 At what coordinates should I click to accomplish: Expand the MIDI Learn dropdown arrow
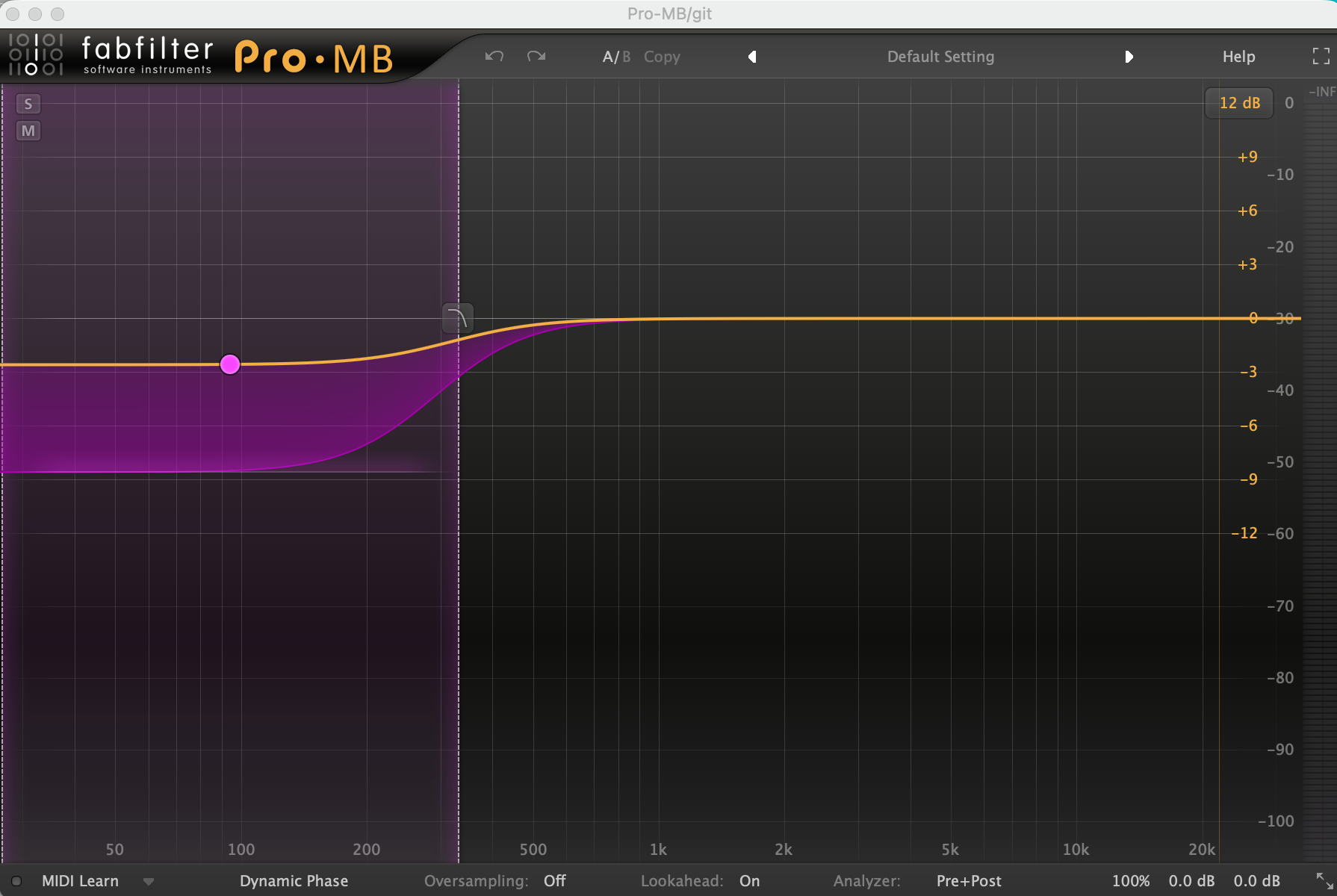tap(149, 881)
